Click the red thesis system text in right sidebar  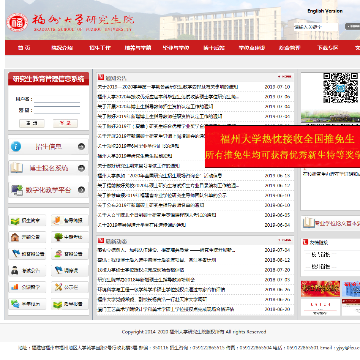click(x=337, y=223)
